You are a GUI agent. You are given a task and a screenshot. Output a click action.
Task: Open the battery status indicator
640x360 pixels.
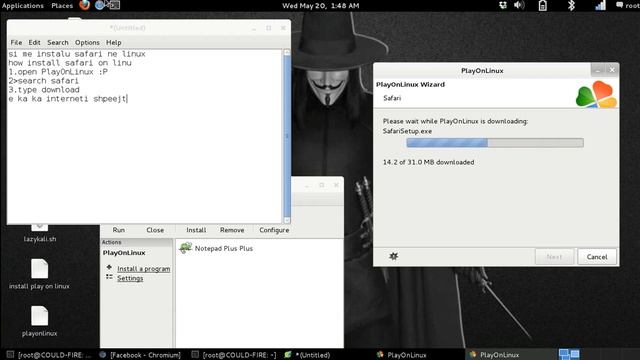pos(542,5)
